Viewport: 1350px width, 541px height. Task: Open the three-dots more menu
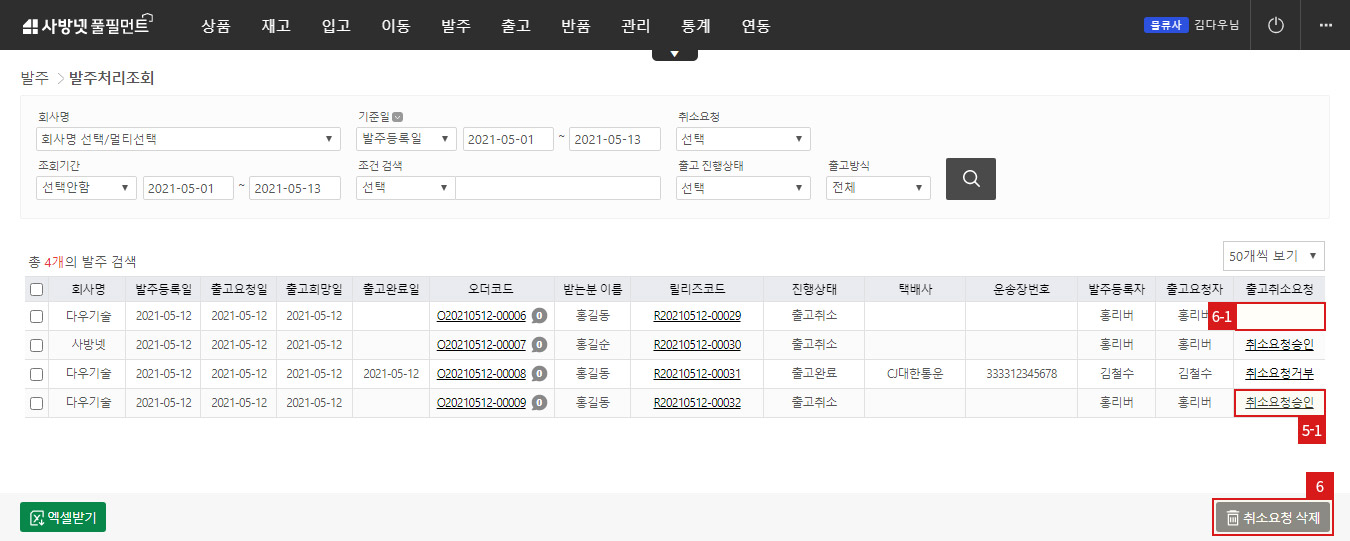(1326, 25)
